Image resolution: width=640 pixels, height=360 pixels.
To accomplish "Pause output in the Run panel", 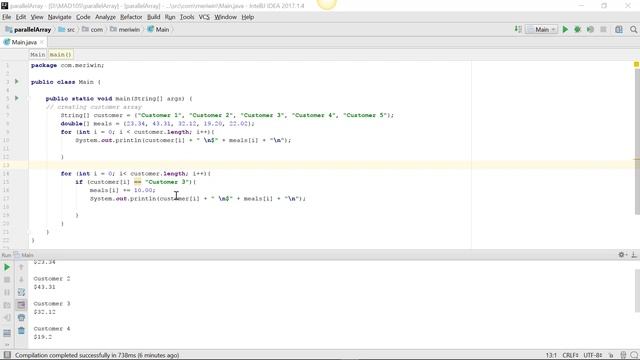I will click(x=7, y=292).
